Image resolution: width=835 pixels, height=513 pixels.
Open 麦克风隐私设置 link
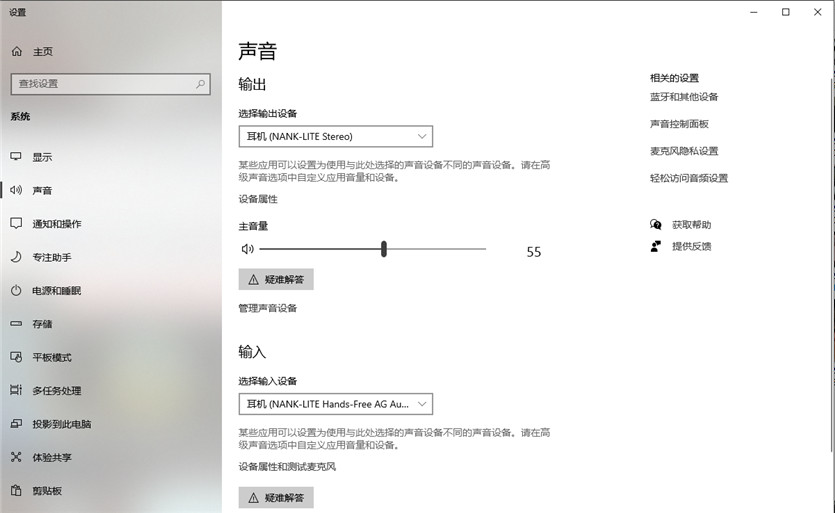tap(684, 151)
